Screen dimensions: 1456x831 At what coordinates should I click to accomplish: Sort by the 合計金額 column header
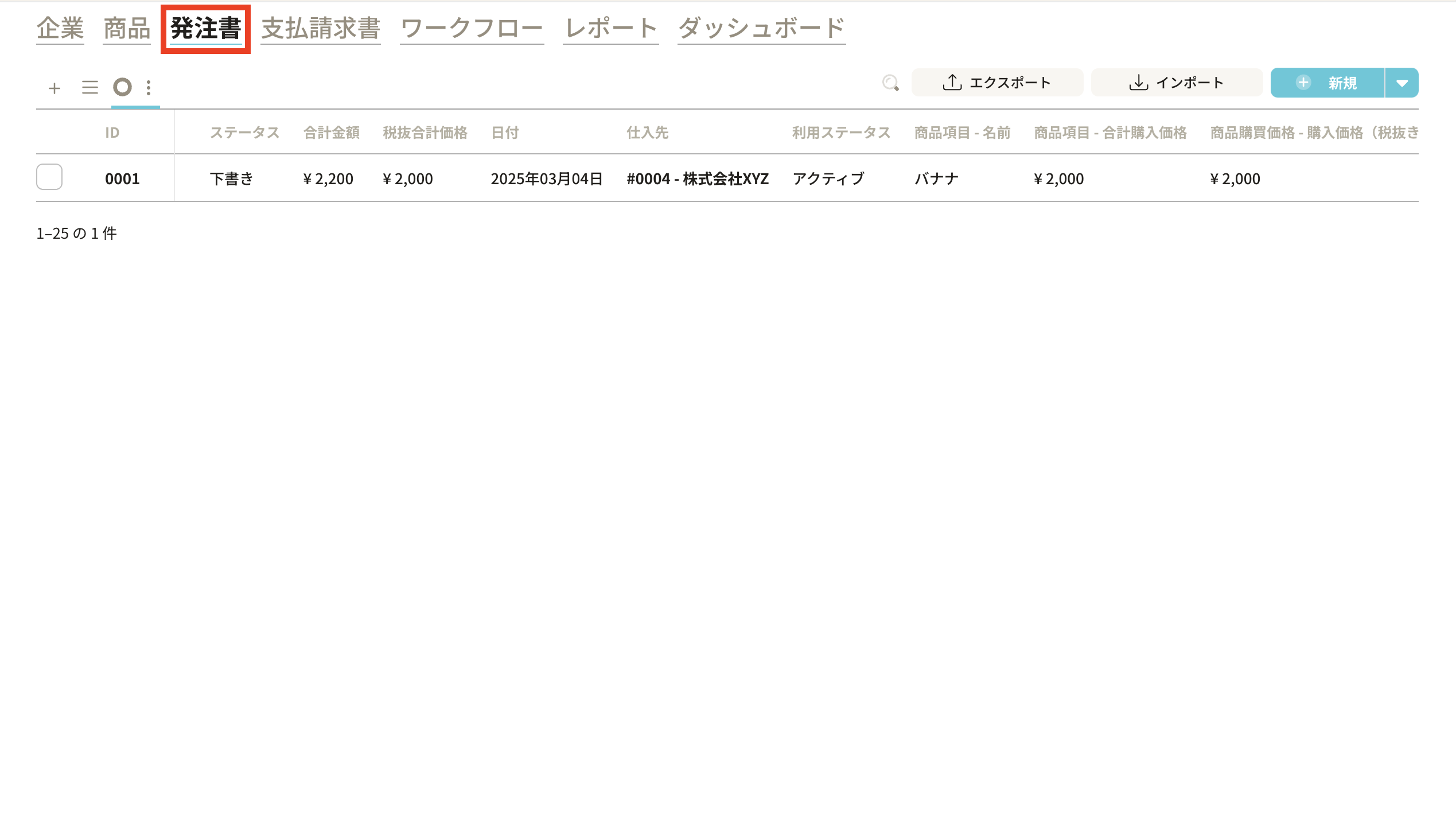(331, 133)
